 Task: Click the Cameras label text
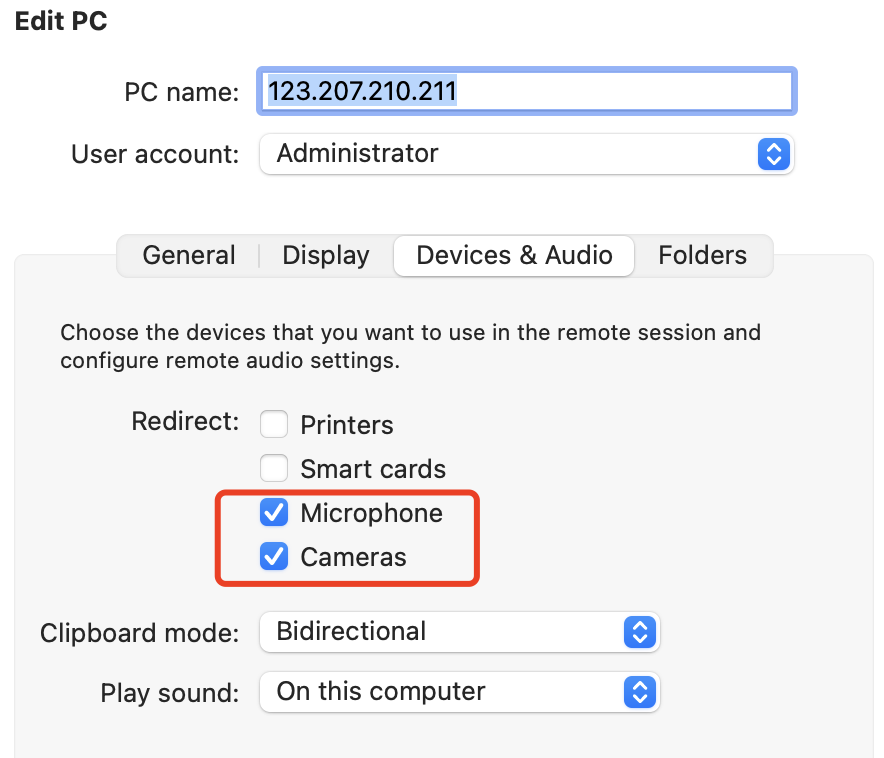353,557
